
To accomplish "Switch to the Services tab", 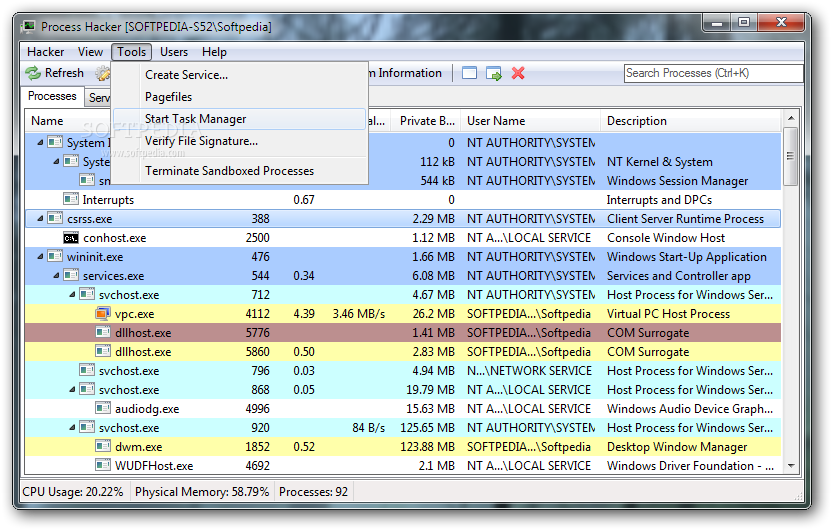I will pos(98,98).
